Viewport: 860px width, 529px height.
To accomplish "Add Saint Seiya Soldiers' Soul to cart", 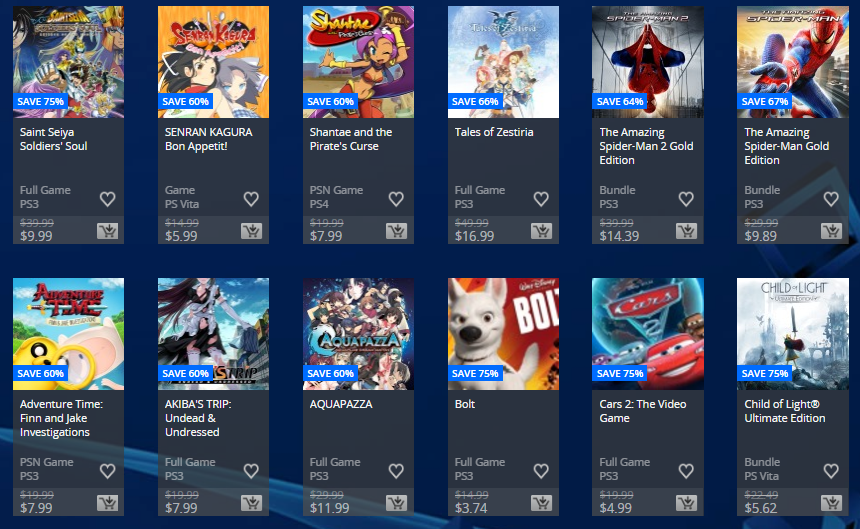I will coord(108,231).
